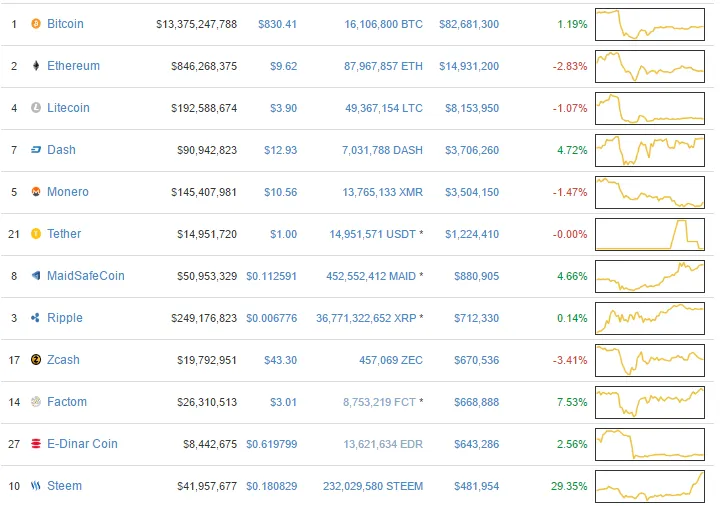The image size is (720, 506).
Task: Select Steem change value 29.35%
Action: point(569,486)
